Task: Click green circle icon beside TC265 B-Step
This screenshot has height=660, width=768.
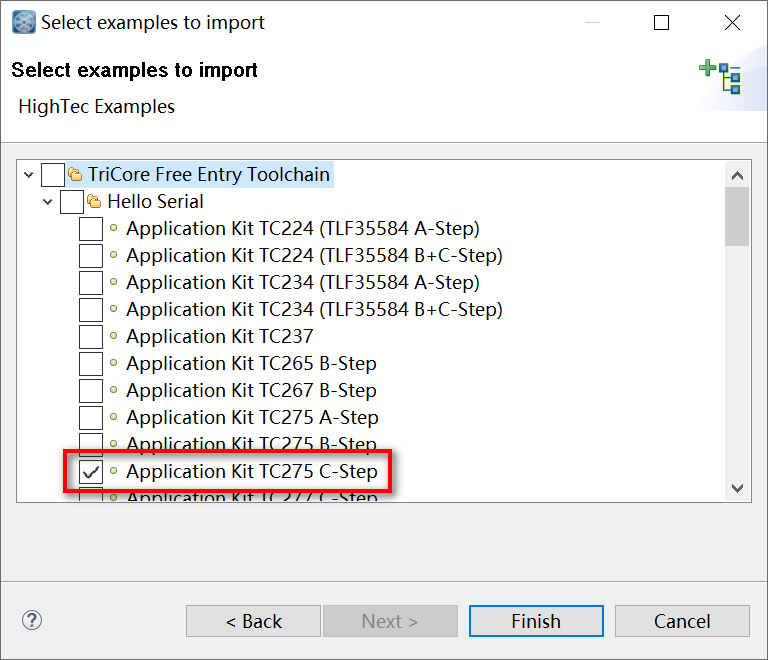Action: [114, 363]
